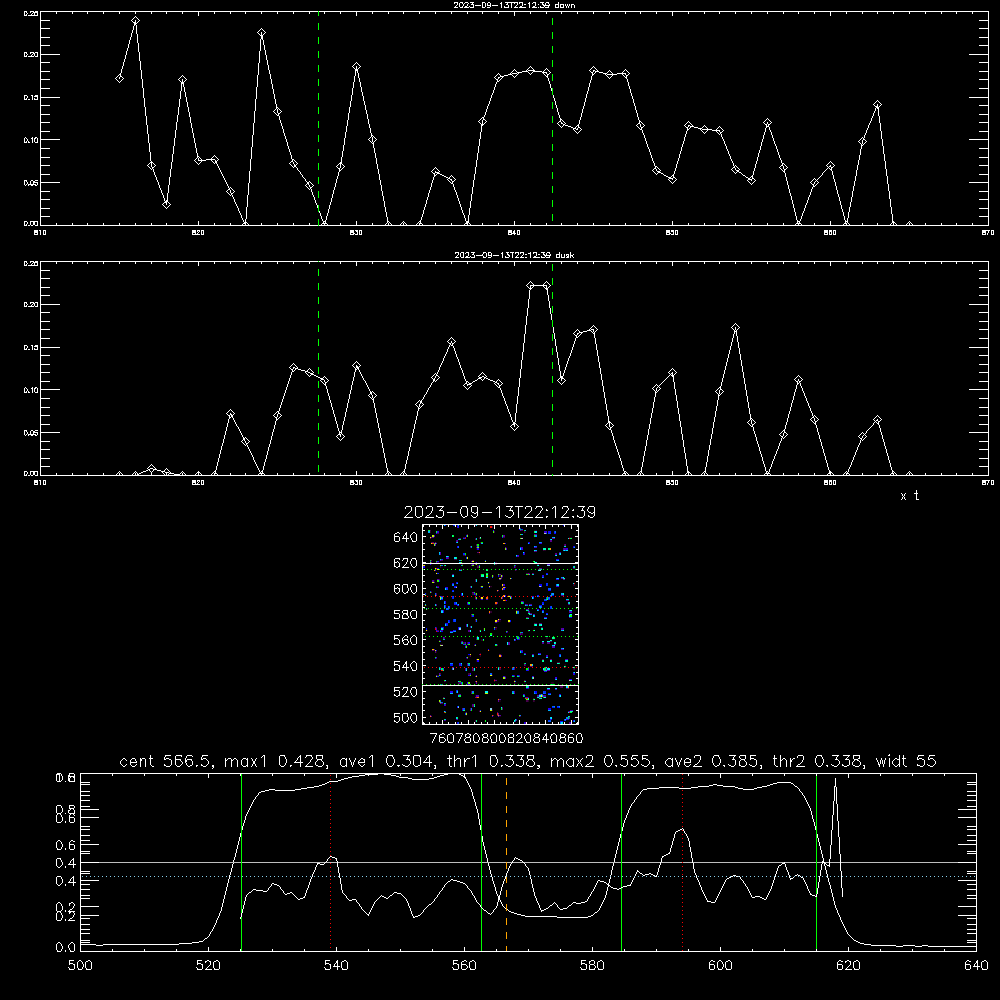Click the "x t" label below dusk plot
Viewport: 1000px width, 1000px height.
click(x=909, y=496)
